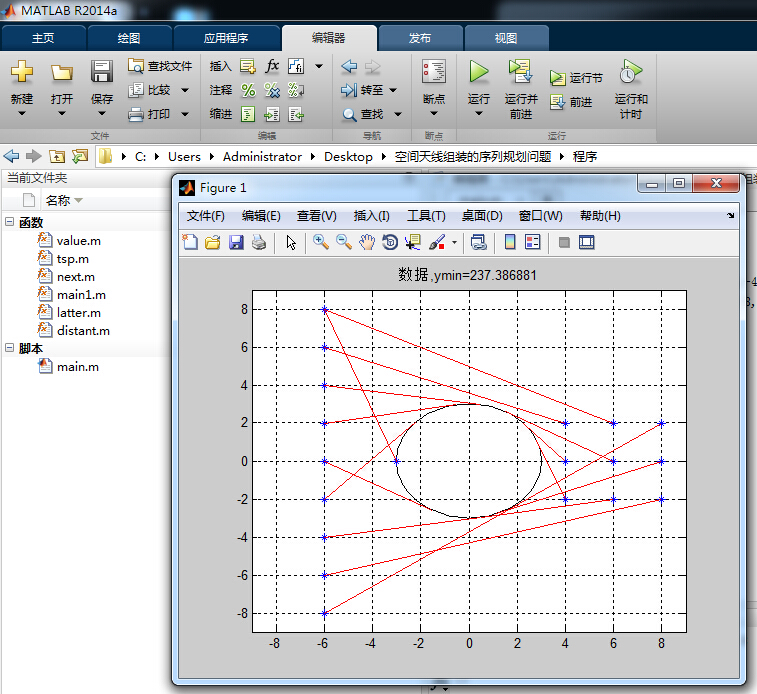This screenshot has height=694, width=757.
Task: Select main.m in the file list
Action: [x=78, y=367]
